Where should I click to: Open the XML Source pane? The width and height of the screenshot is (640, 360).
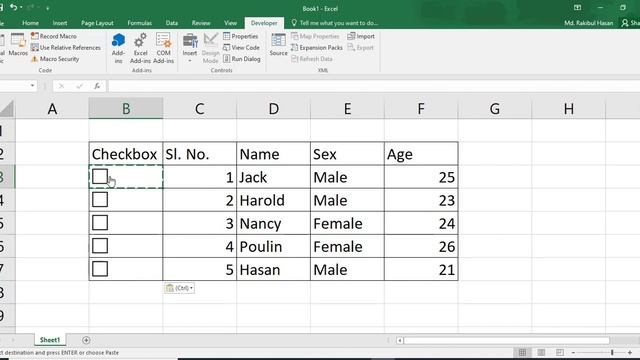[x=278, y=45]
